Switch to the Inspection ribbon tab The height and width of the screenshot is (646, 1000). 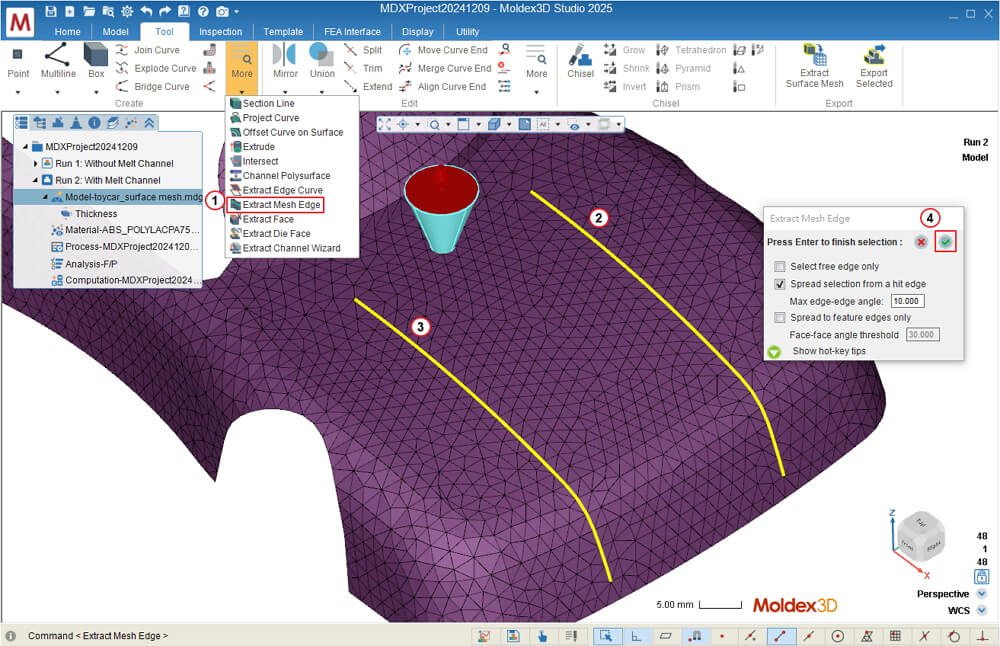pos(221,31)
